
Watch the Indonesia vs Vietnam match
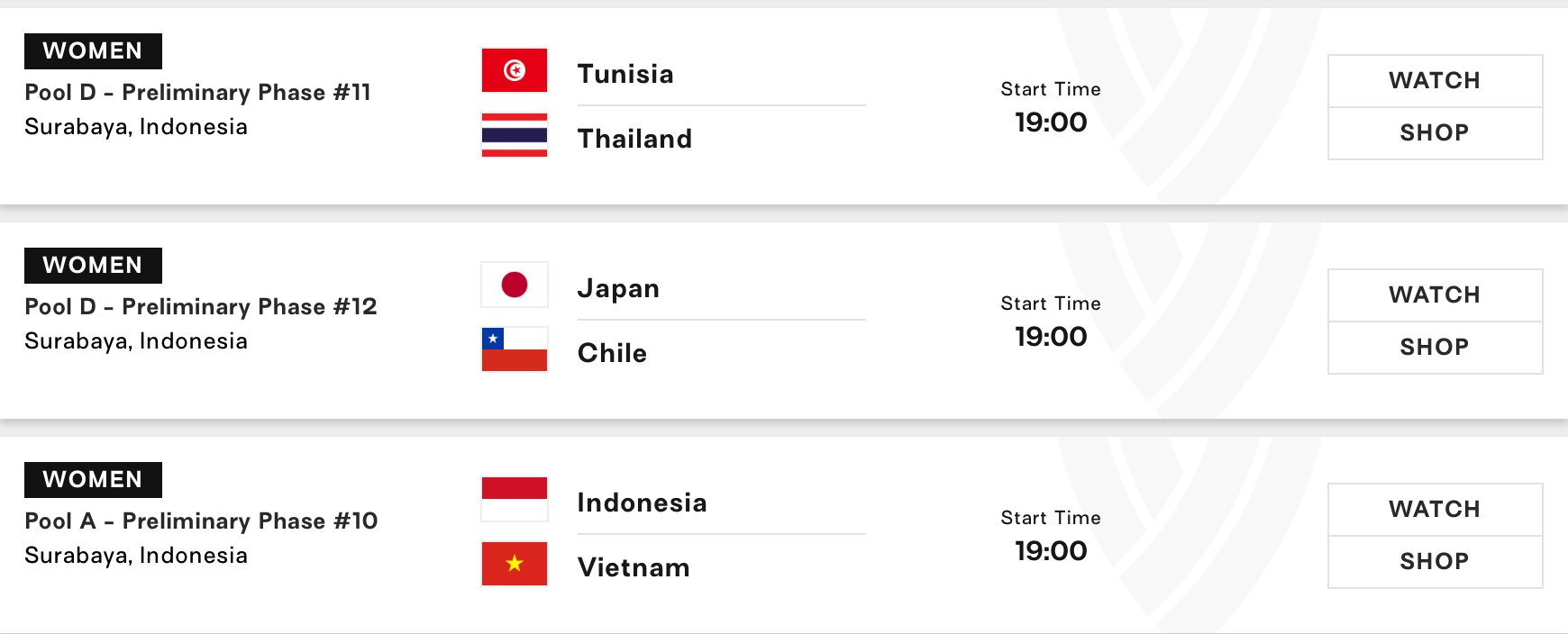click(1435, 510)
